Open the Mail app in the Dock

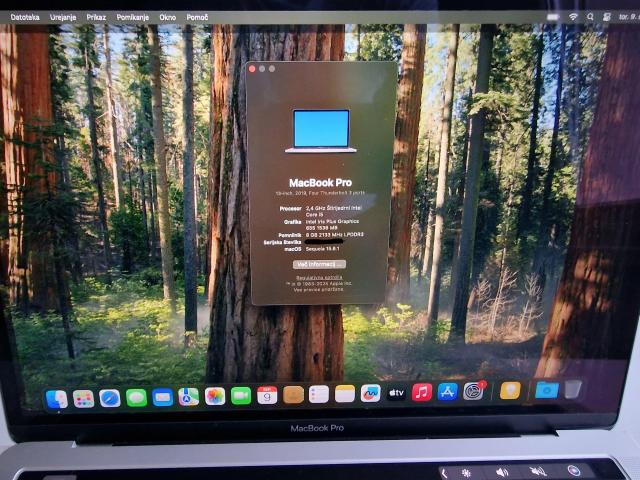(162, 397)
